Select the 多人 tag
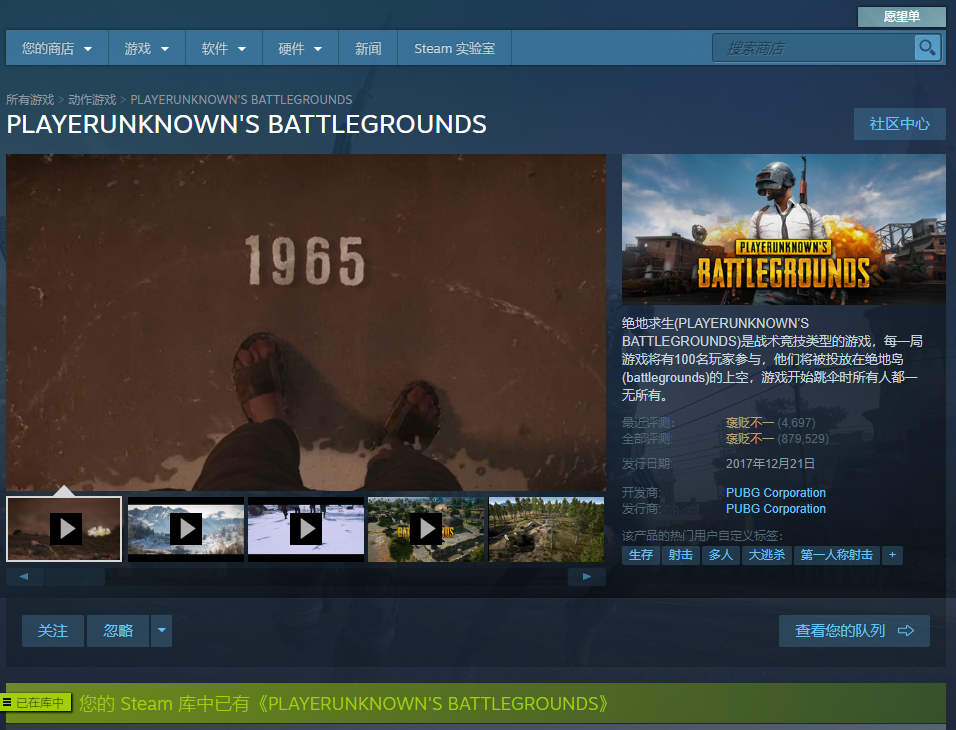This screenshot has height=730, width=956. (721, 555)
